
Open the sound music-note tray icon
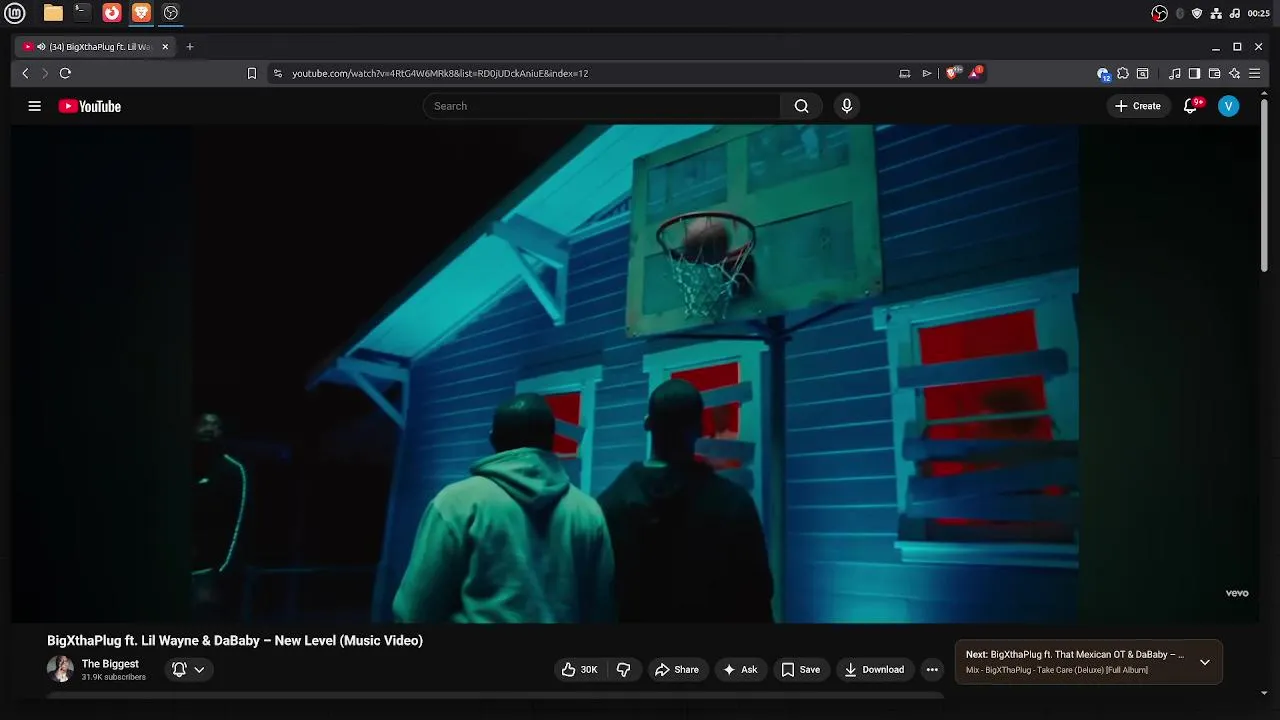tap(1235, 13)
